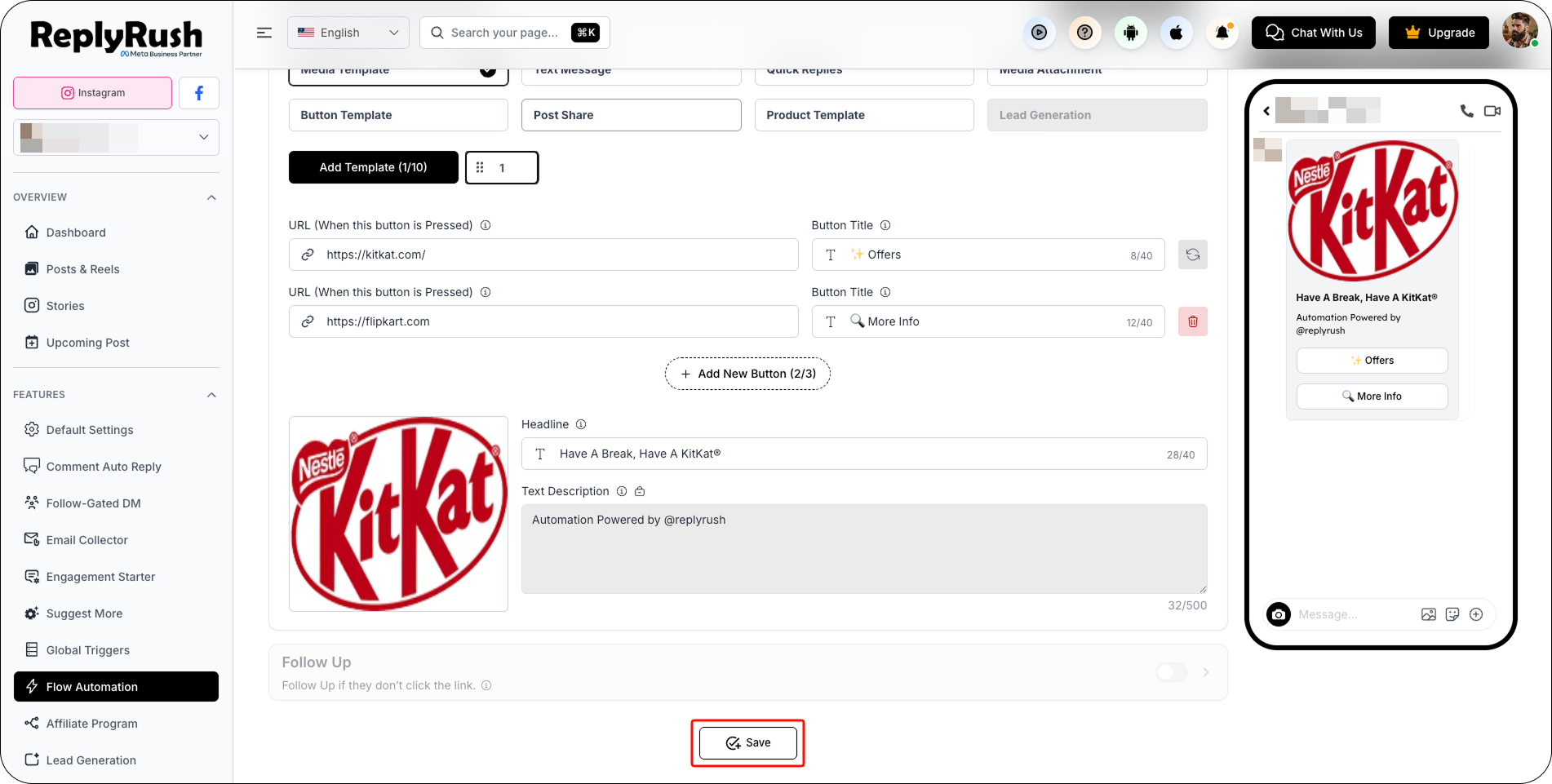The height and width of the screenshot is (784, 1552).
Task: Click Add Template (1/10)
Action: [x=374, y=167]
